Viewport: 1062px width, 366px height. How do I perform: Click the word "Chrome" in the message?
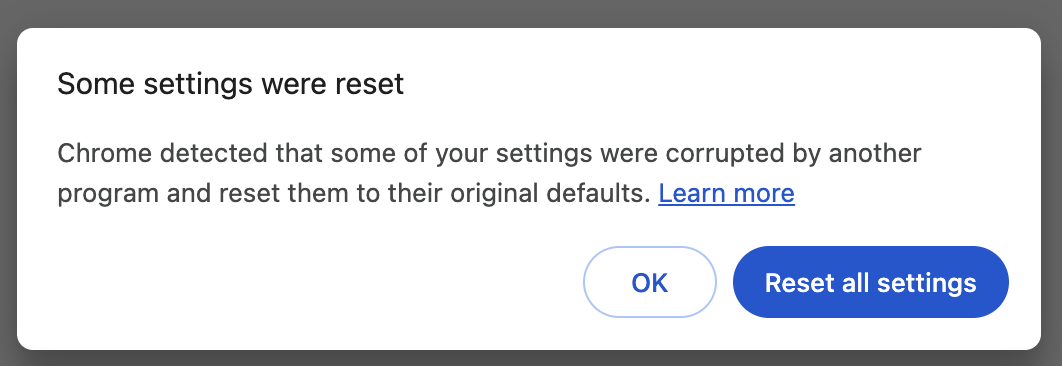(x=103, y=153)
